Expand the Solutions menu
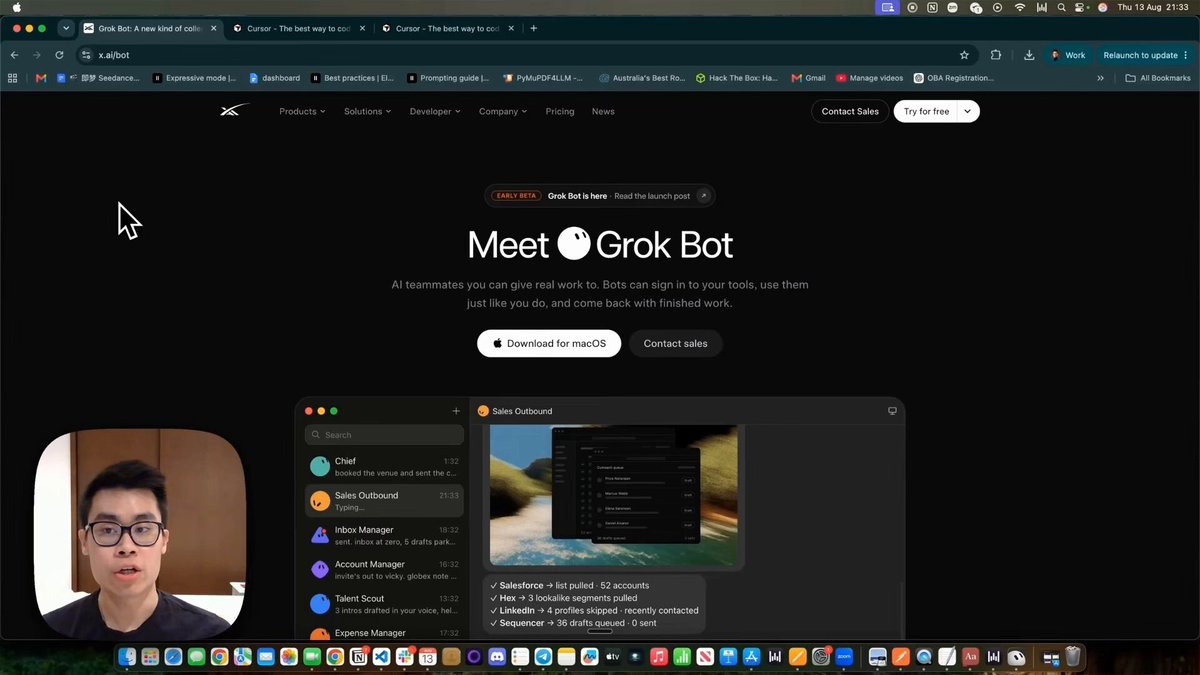 [x=368, y=111]
